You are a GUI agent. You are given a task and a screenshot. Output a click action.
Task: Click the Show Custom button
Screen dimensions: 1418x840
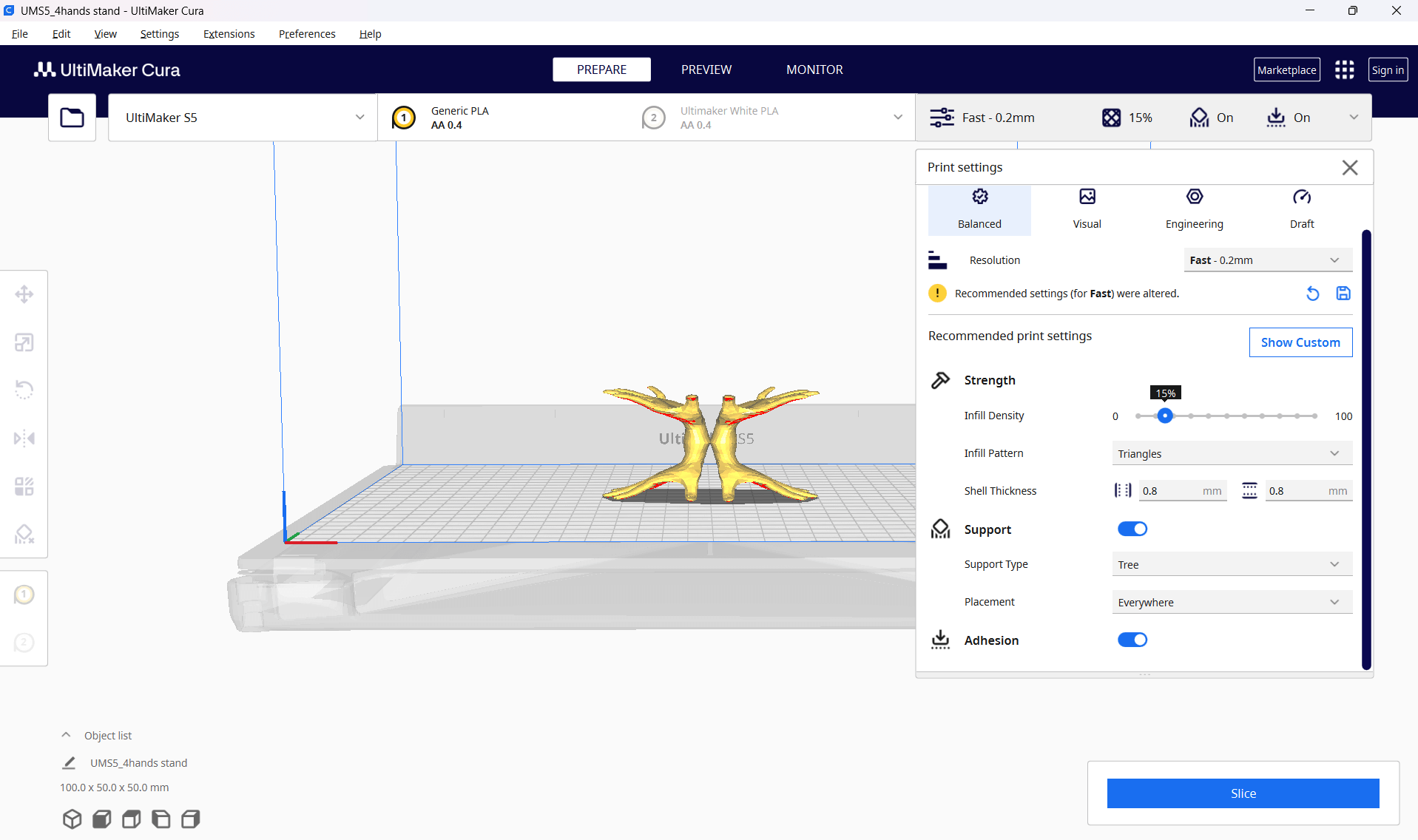tap(1300, 342)
